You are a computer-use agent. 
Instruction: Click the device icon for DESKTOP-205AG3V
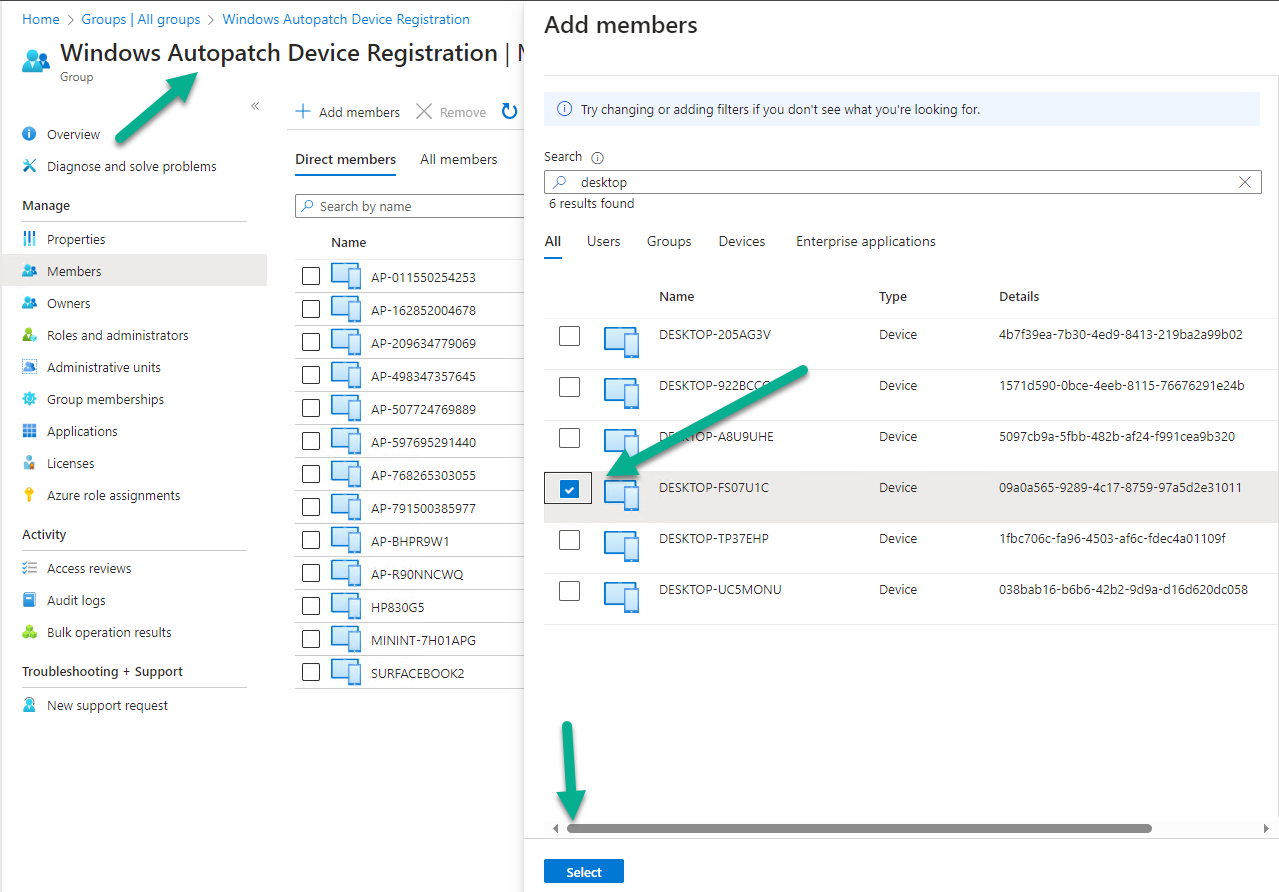[x=621, y=341]
